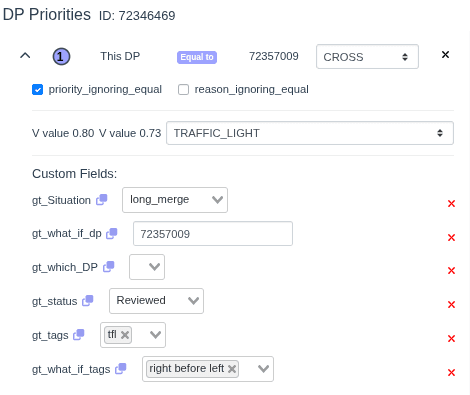Open the CROSS dropdown
The width and height of the screenshot is (470, 395).
(367, 57)
